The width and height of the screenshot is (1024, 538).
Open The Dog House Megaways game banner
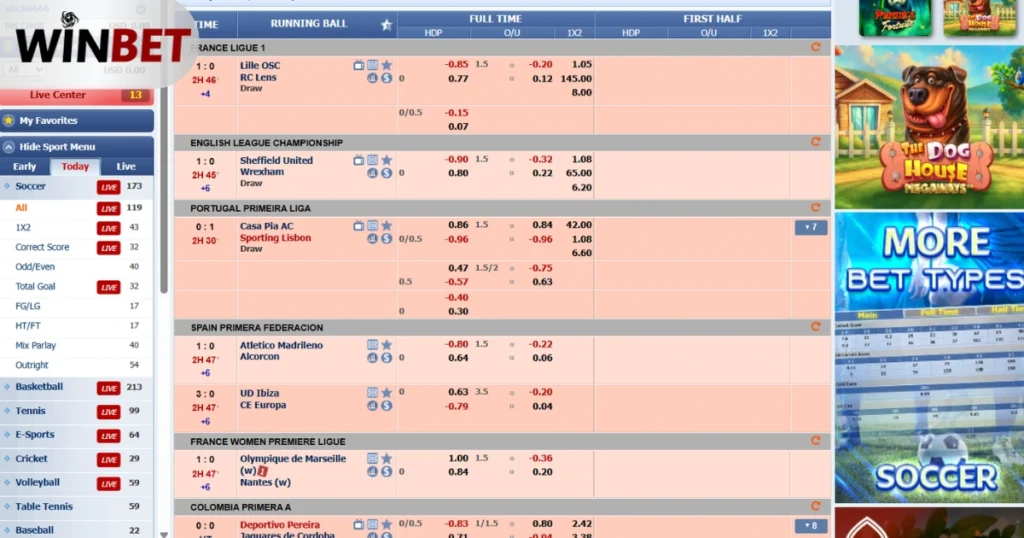pos(929,127)
